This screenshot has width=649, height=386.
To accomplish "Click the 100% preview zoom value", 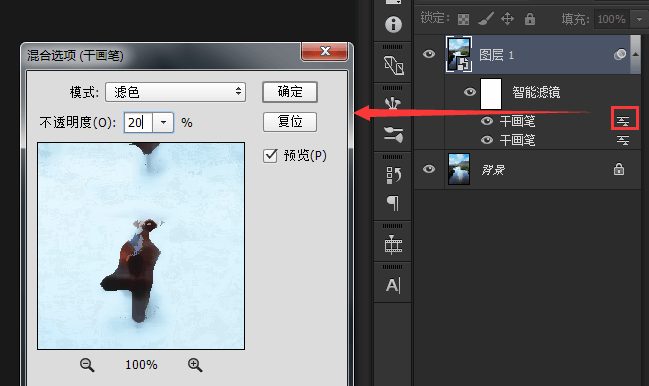I will point(141,365).
